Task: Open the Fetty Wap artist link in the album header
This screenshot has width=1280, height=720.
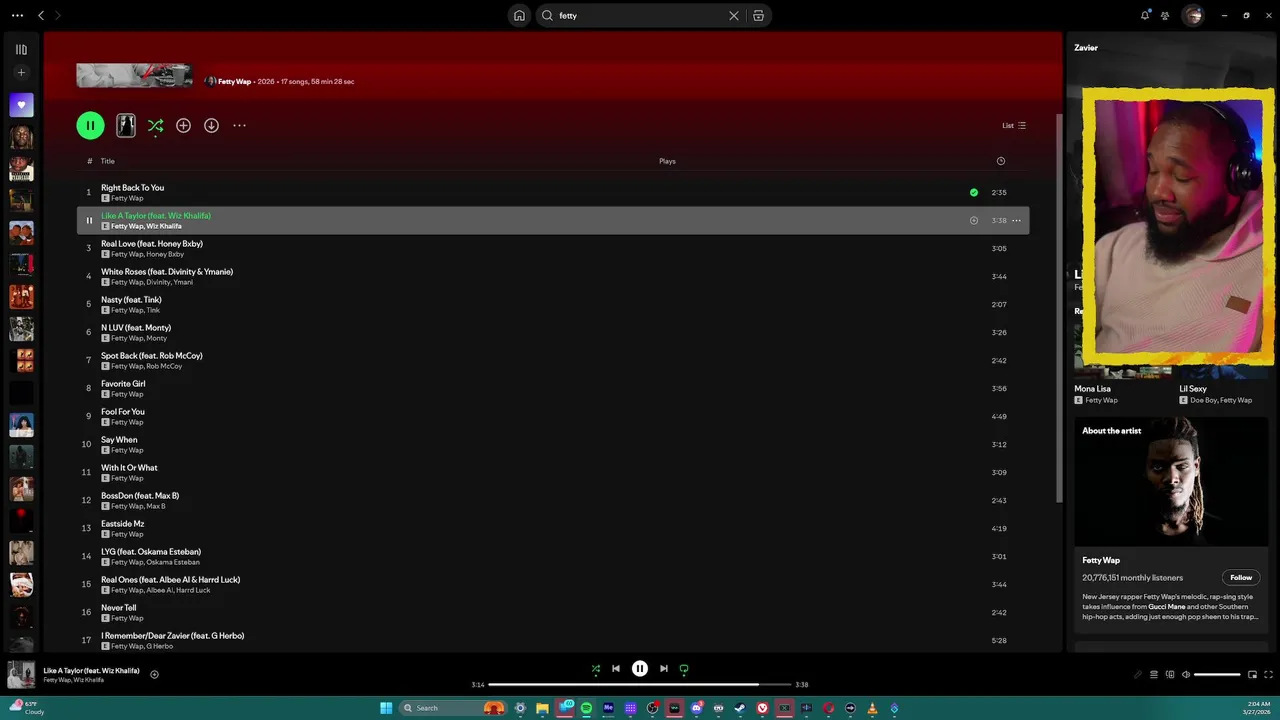Action: click(x=234, y=81)
